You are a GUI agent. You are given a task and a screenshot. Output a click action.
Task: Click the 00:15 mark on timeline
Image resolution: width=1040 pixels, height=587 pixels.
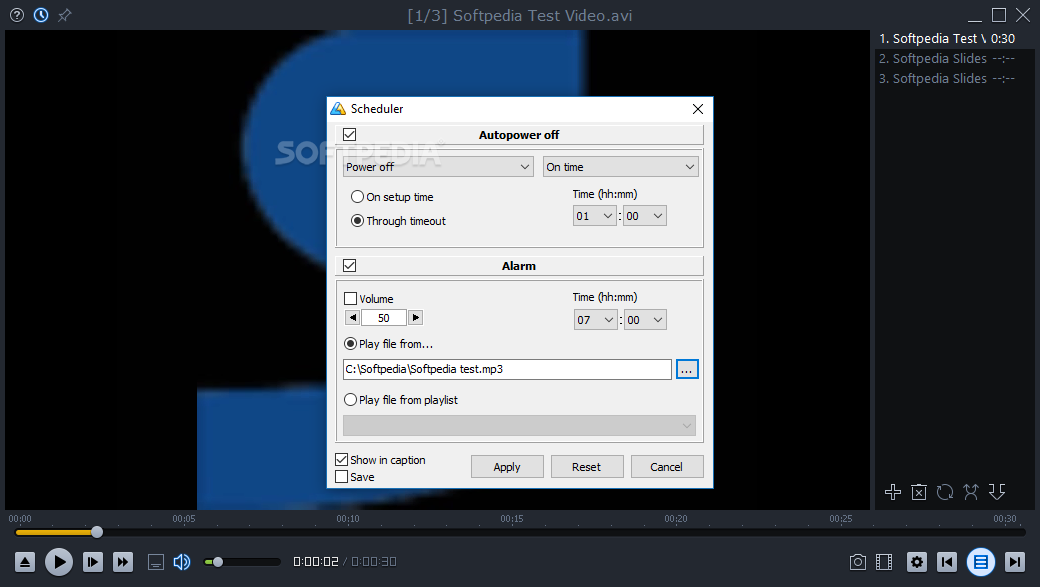[512, 519]
